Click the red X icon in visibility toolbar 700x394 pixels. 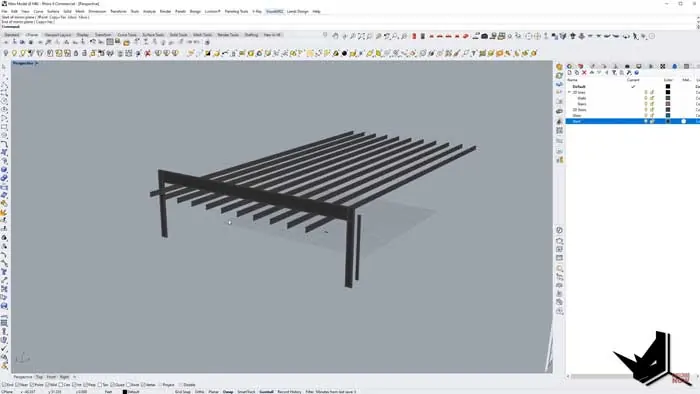pyautogui.click(x=147, y=53)
